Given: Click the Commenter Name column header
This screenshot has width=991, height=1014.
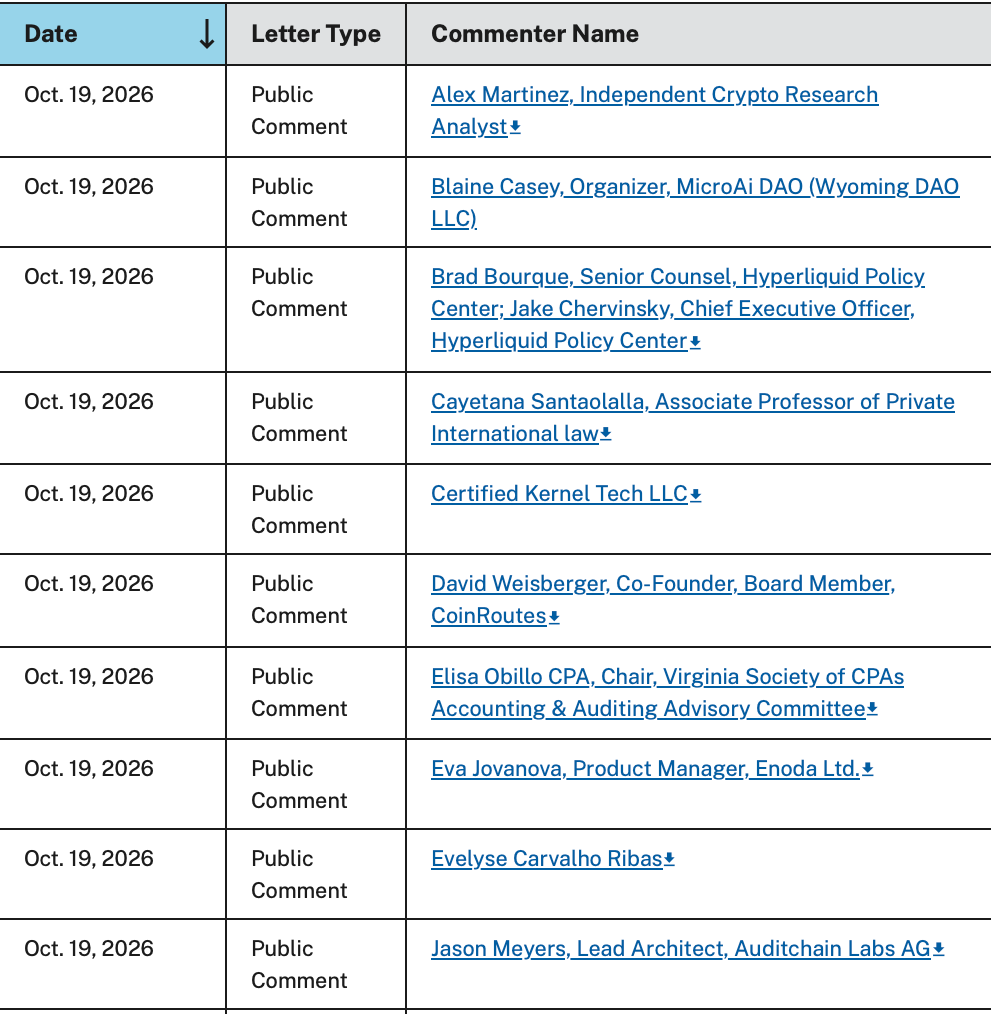Looking at the screenshot, I should pyautogui.click(x=699, y=34).
